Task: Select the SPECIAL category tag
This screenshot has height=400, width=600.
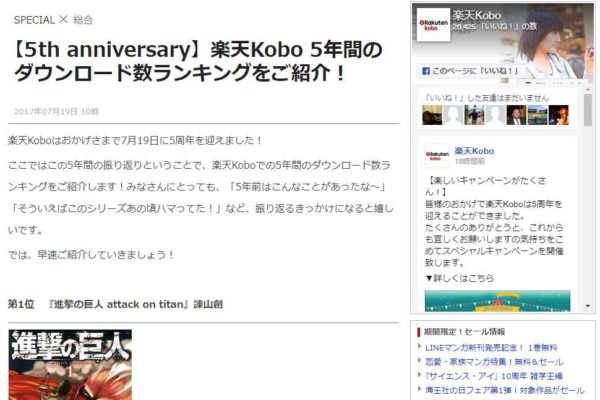Action: (34, 20)
